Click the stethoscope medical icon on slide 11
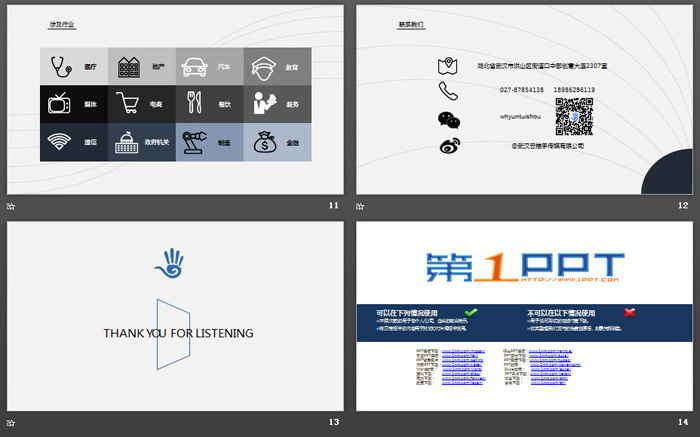The width and height of the screenshot is (700, 437). tap(62, 67)
